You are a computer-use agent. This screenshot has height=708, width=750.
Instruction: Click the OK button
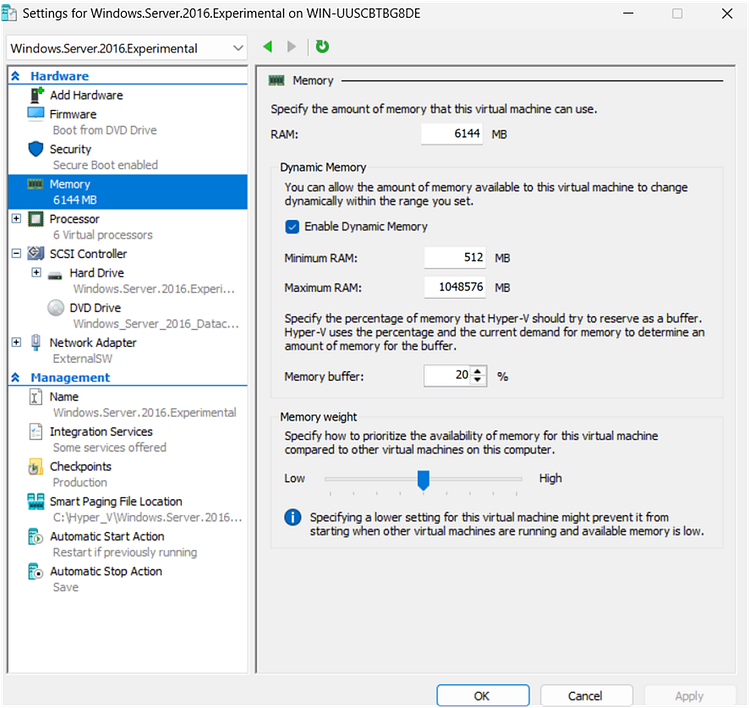[483, 696]
